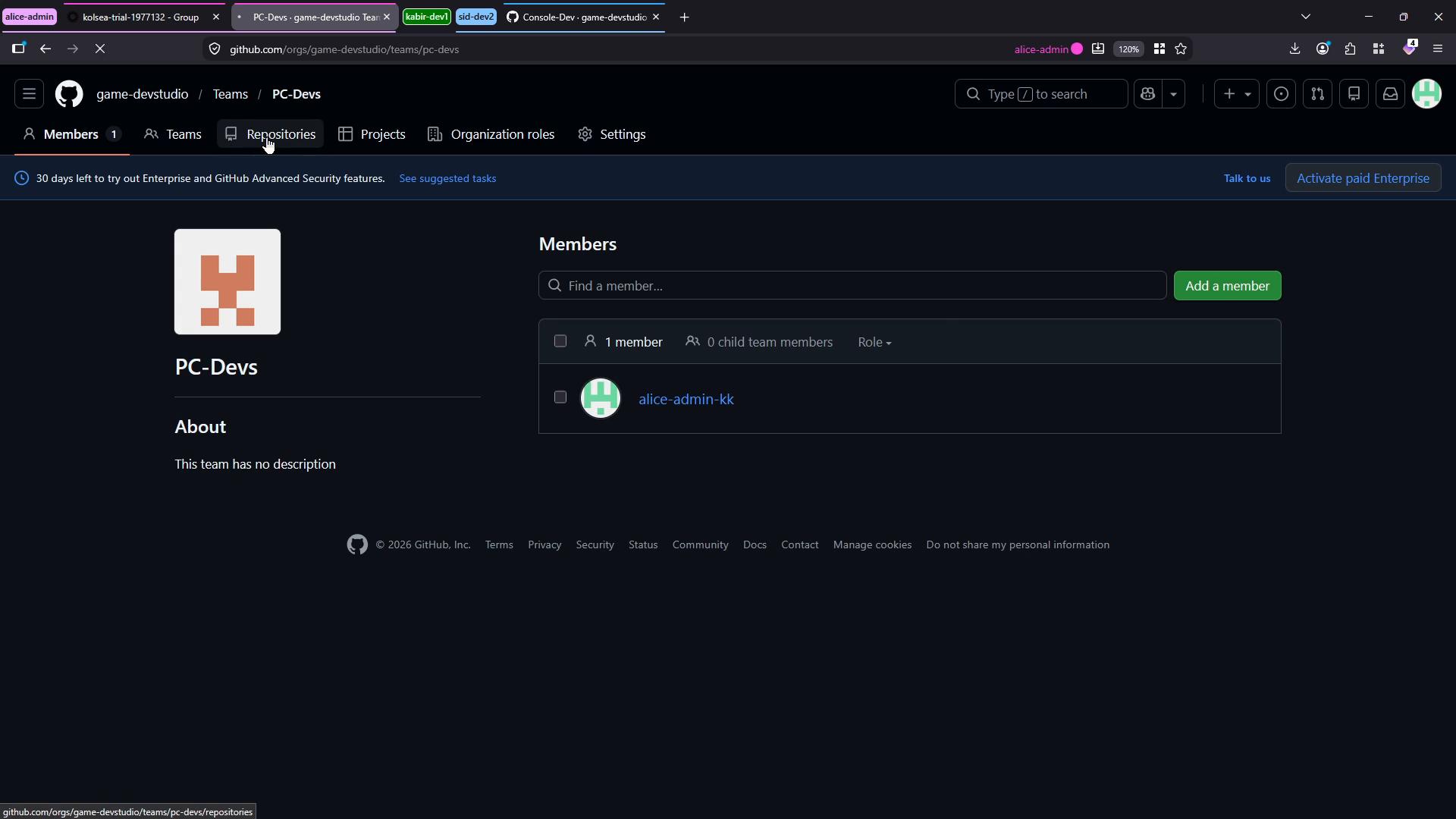1456x819 pixels.
Task: Open the Docs footer link
Action: 755,544
